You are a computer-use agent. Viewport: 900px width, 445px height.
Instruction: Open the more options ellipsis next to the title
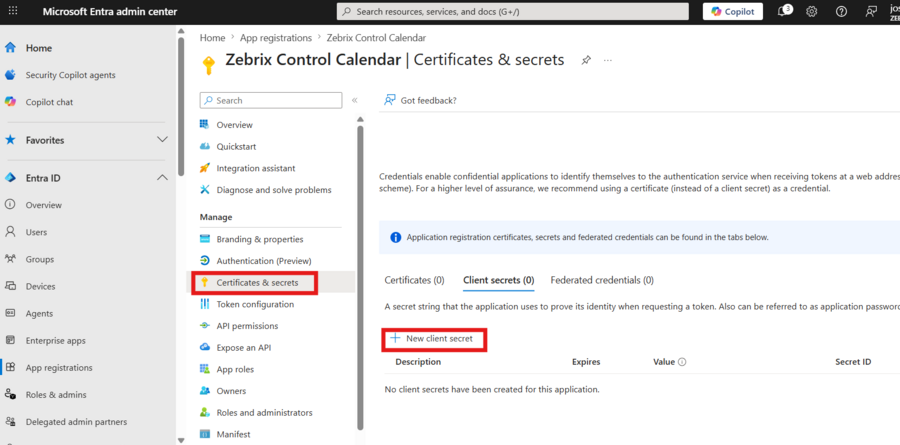608,60
